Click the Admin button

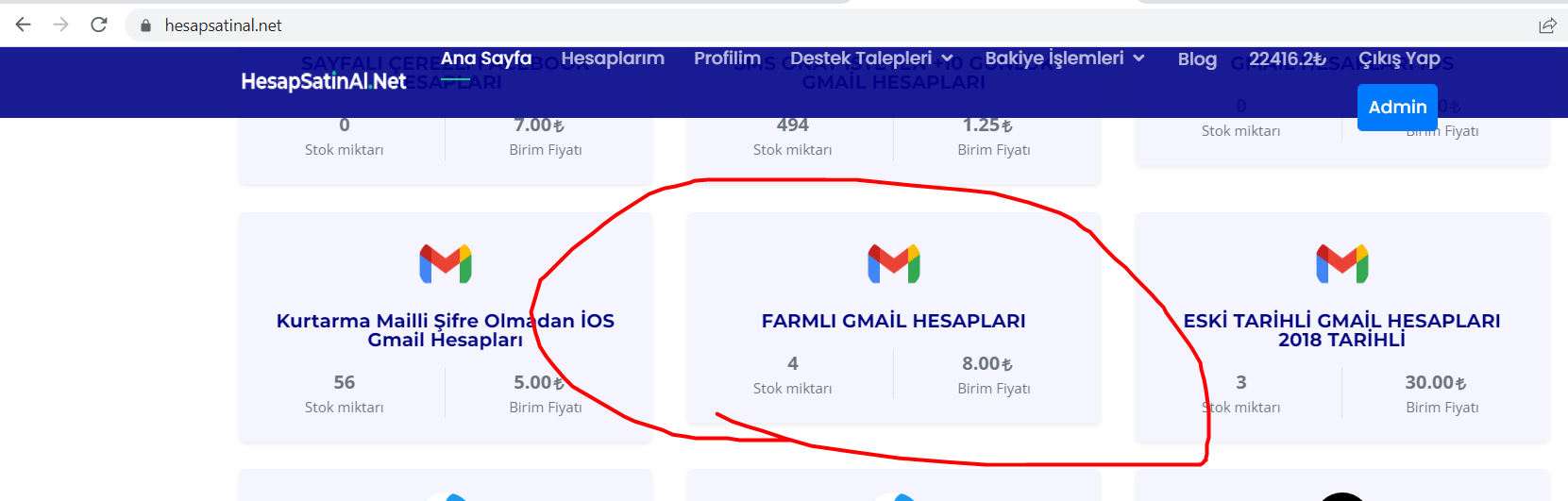pyautogui.click(x=1398, y=107)
